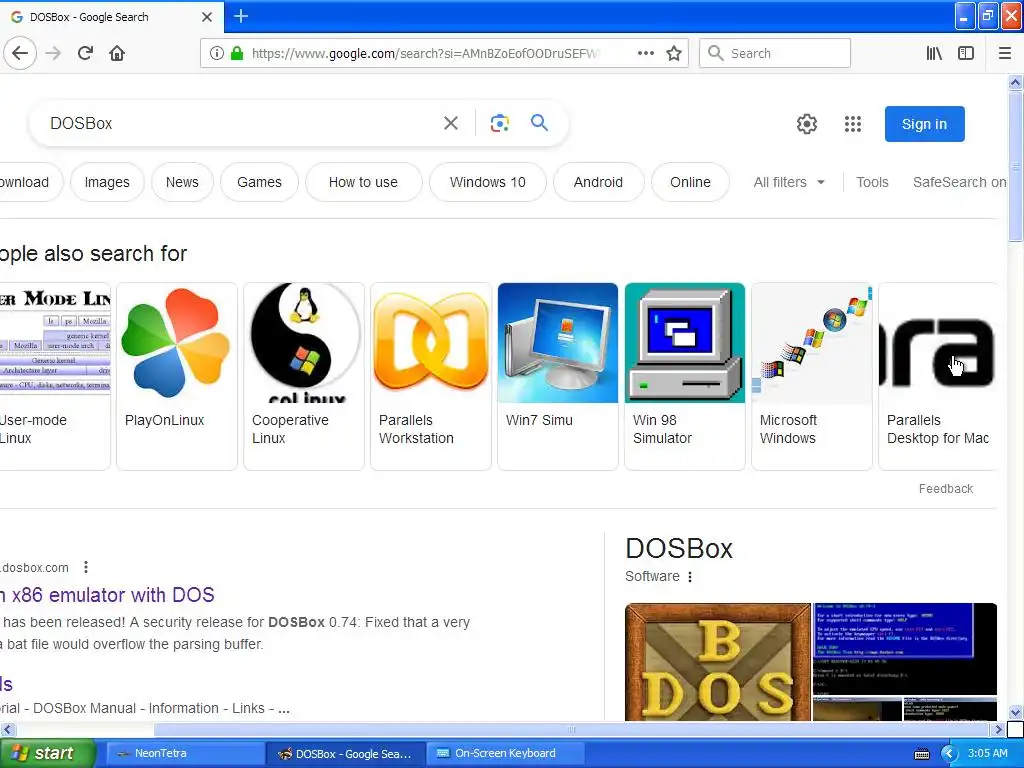Open the blue DOSBox console screenshot thumbnail

point(905,648)
